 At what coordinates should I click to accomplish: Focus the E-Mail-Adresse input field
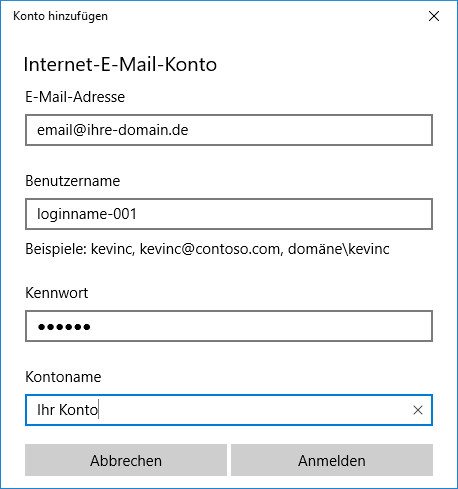[x=229, y=130]
